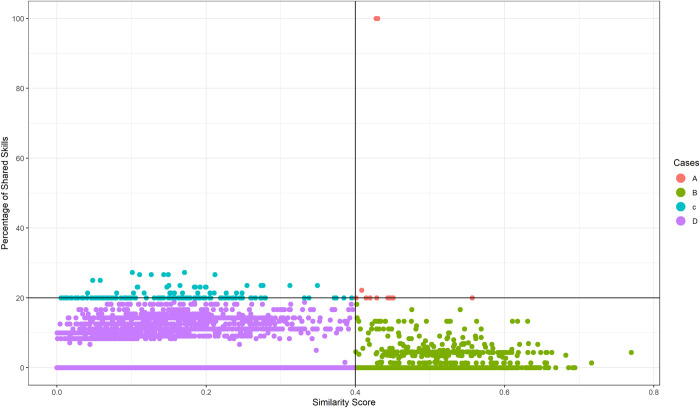Click the purple Case D legend swatch

[x=681, y=221]
